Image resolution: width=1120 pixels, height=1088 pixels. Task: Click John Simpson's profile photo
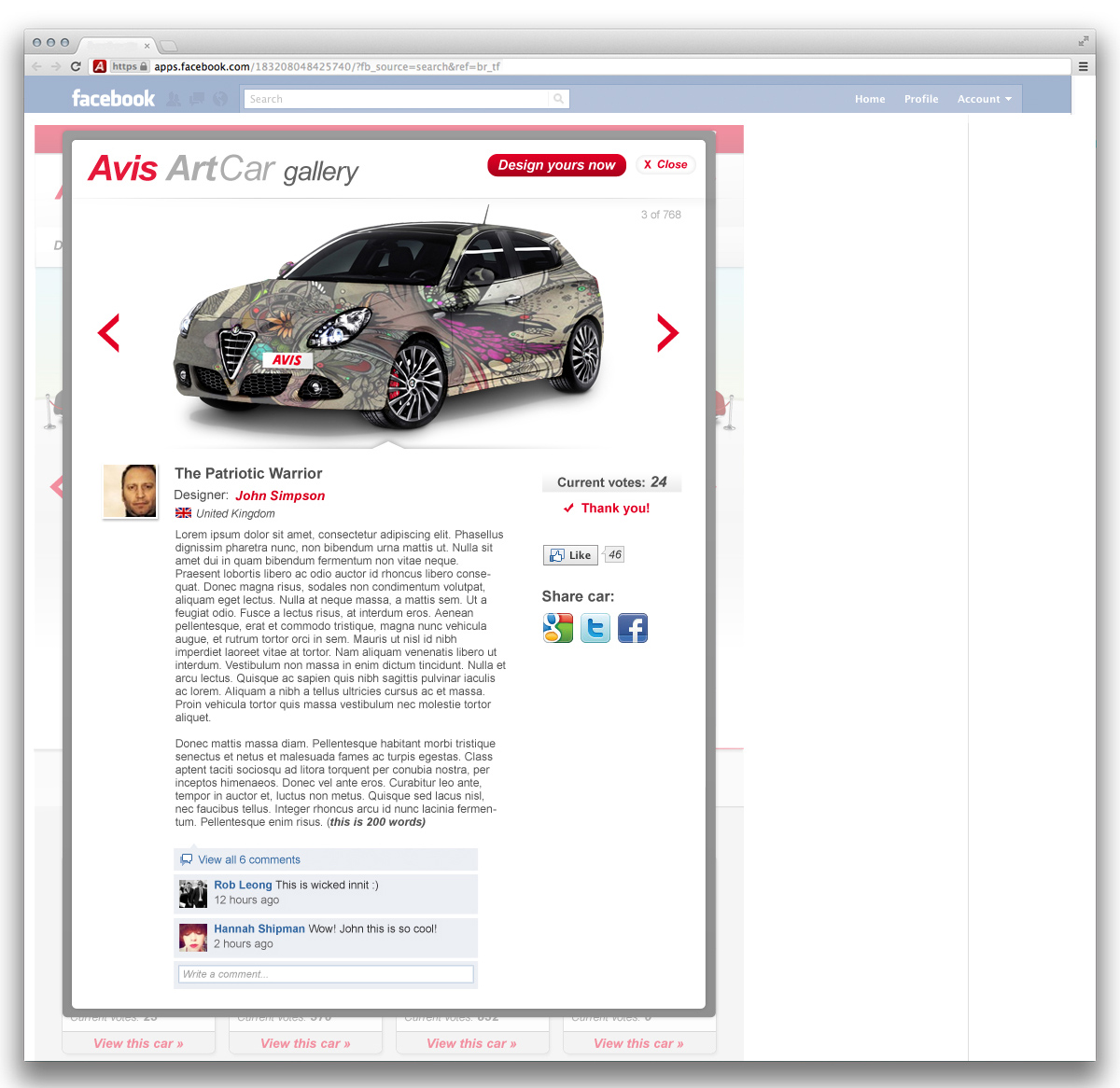pos(130,491)
